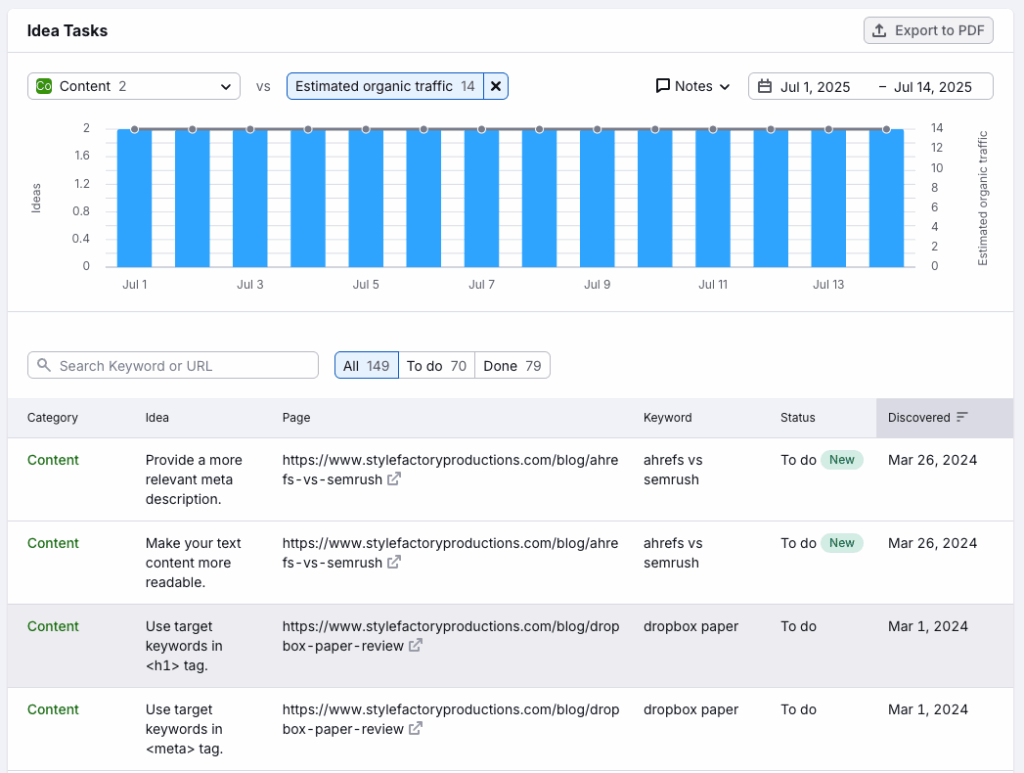The image size is (1024, 773).
Task: Focus the Search Keyword or URL field
Action: click(173, 366)
